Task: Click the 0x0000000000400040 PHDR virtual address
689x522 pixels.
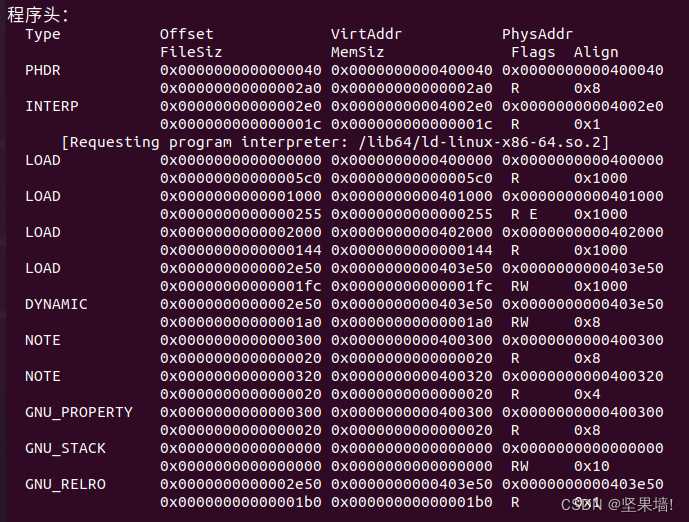Action: pos(412,70)
